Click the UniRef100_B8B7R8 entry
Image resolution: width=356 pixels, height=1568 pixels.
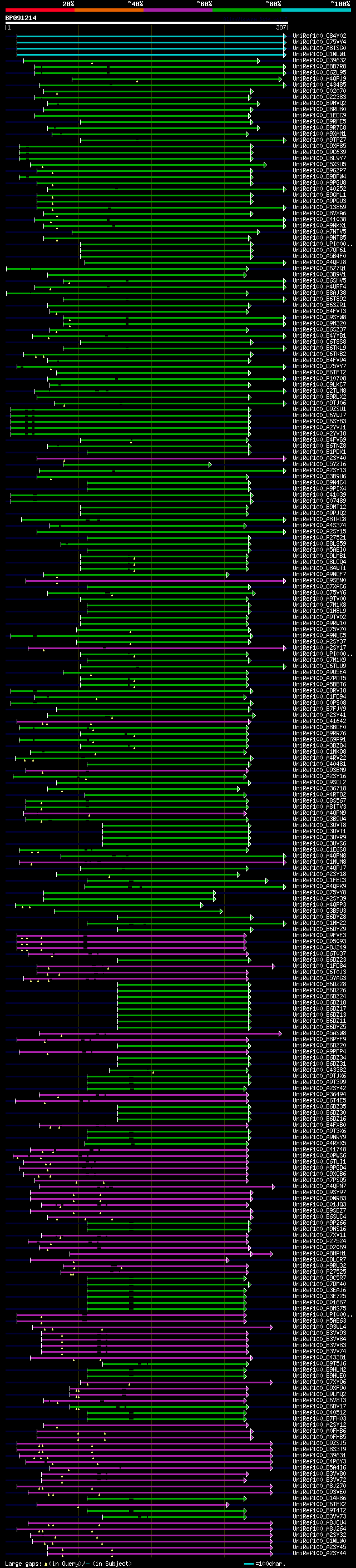(319, 66)
